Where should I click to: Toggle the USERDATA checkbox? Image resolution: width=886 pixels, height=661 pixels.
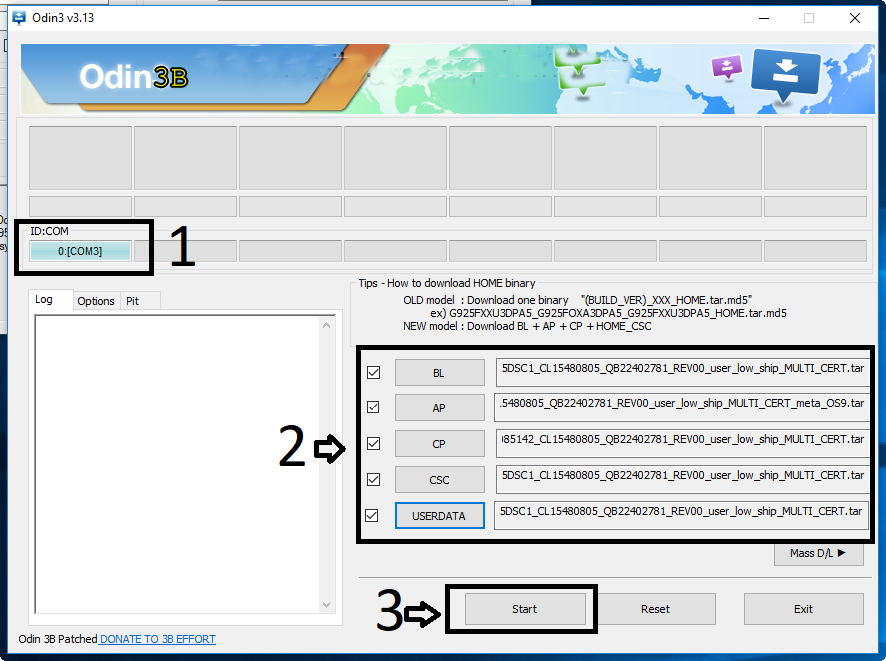coord(372,516)
